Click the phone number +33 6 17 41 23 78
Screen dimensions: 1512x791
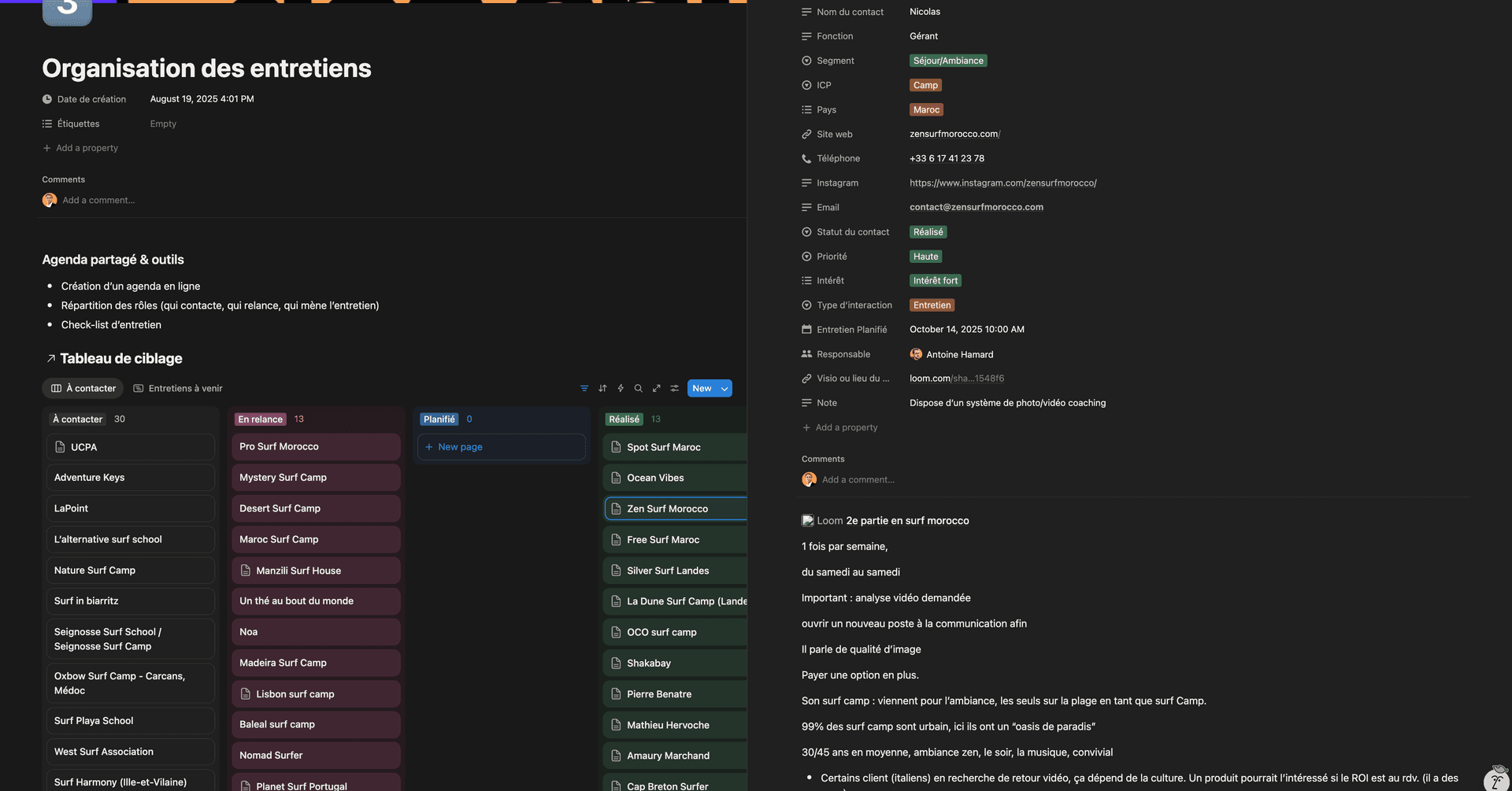click(x=947, y=158)
